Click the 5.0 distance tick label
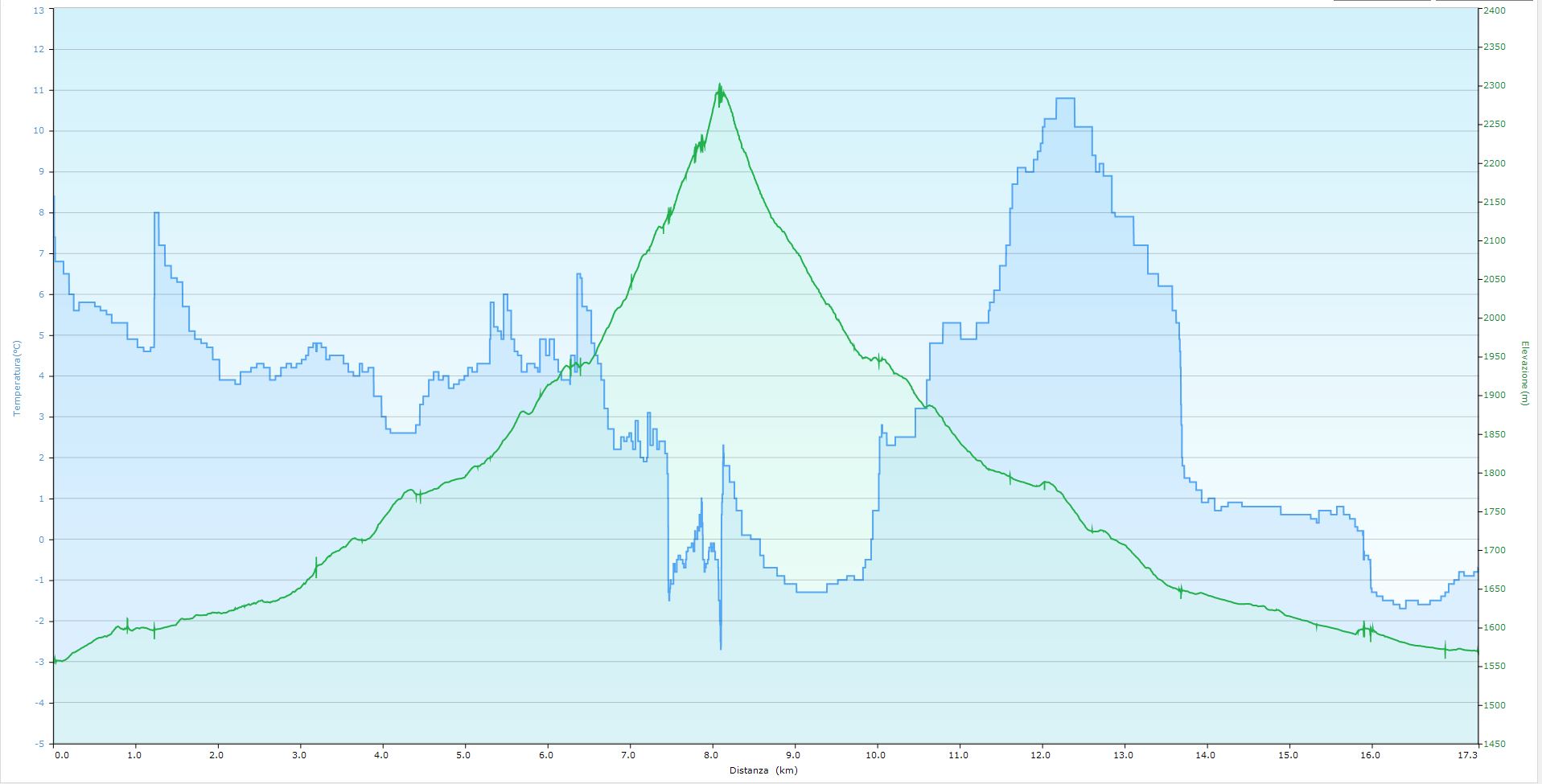The height and width of the screenshot is (784, 1542). (x=463, y=756)
